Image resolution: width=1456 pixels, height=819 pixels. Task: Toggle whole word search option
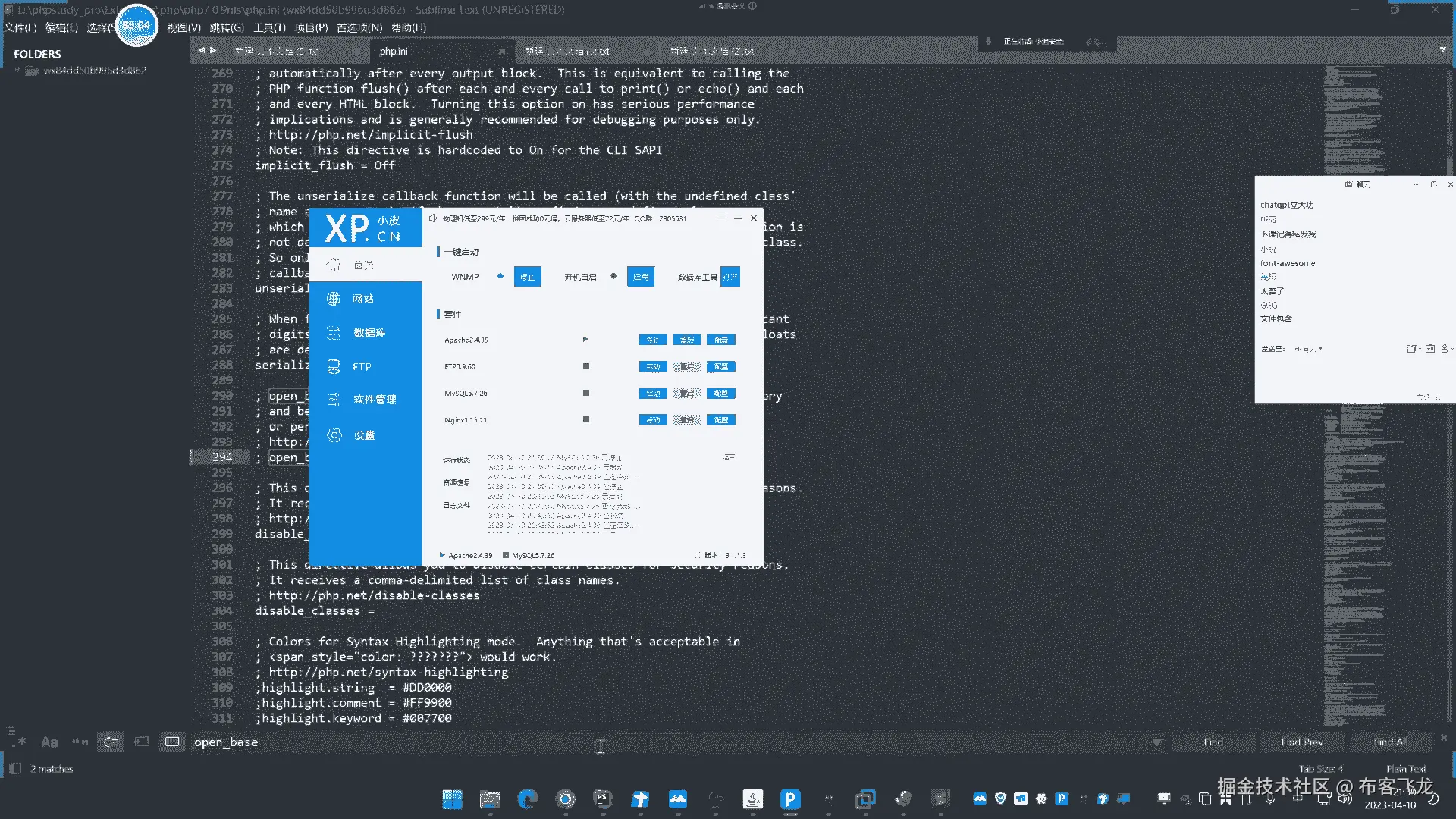click(x=80, y=742)
